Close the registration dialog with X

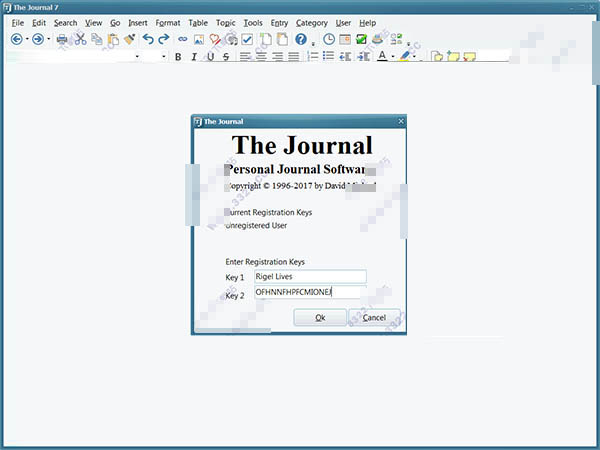coord(401,121)
